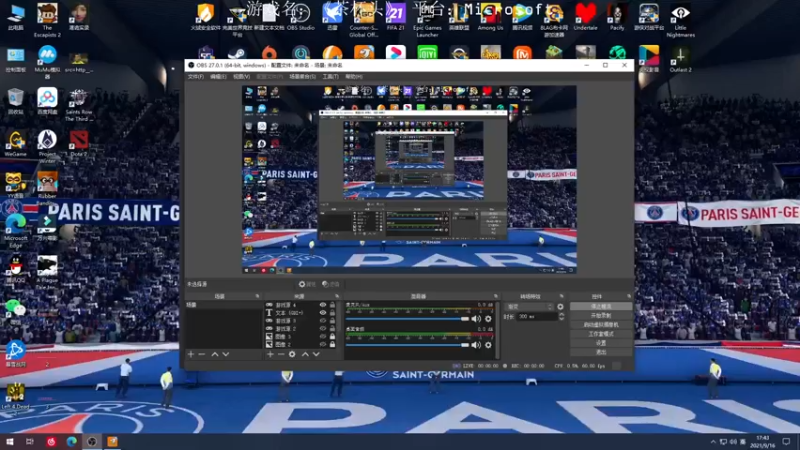Open the 工具(T) menu
The height and width of the screenshot is (450, 800).
coord(330,77)
